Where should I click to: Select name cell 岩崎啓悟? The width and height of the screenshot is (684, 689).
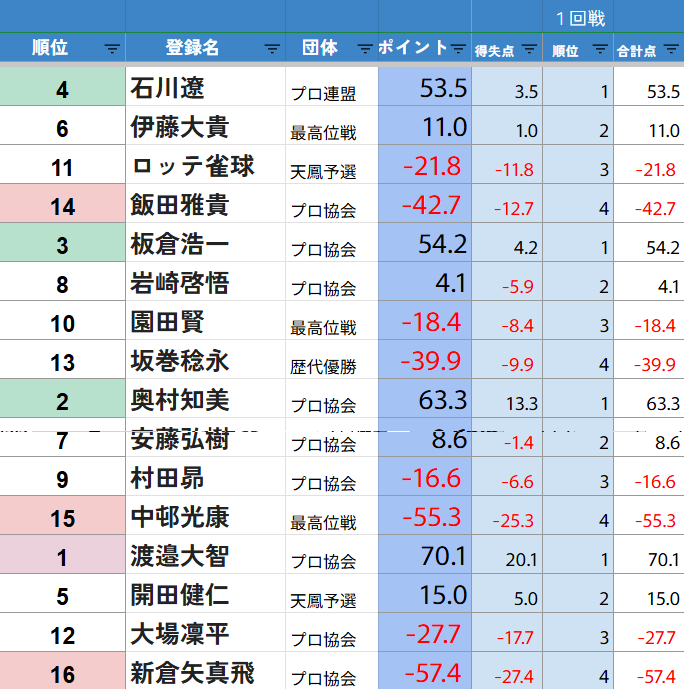[x=206, y=282]
